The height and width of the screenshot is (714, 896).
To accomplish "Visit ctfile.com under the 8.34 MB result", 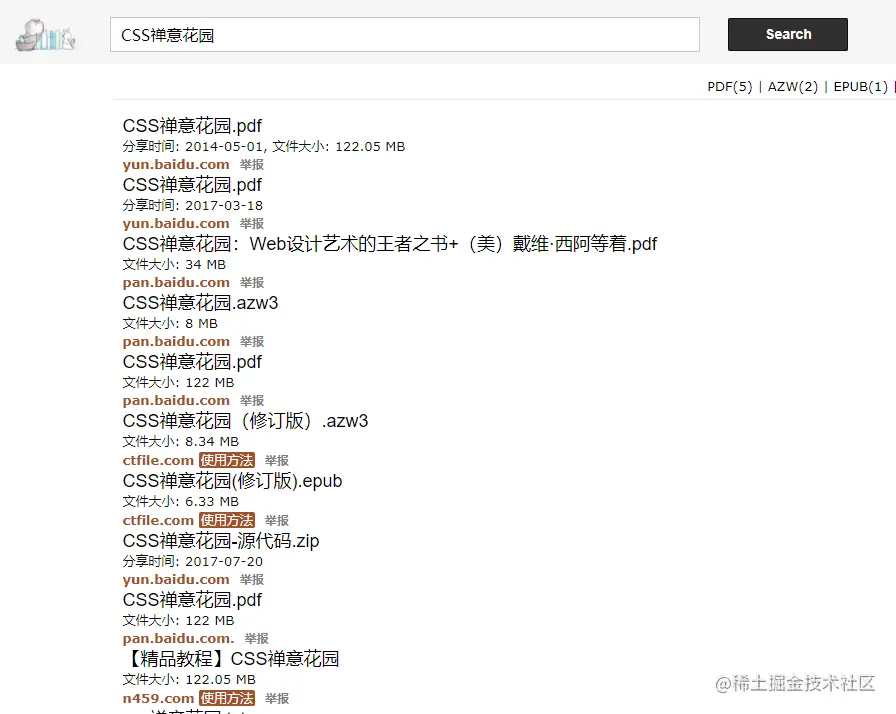I will (x=158, y=460).
